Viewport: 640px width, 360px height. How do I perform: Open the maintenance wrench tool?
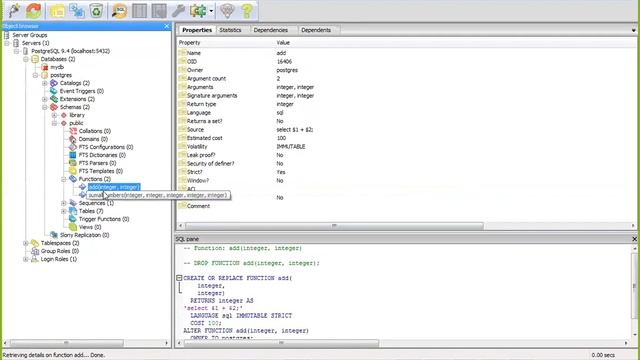click(x=178, y=11)
